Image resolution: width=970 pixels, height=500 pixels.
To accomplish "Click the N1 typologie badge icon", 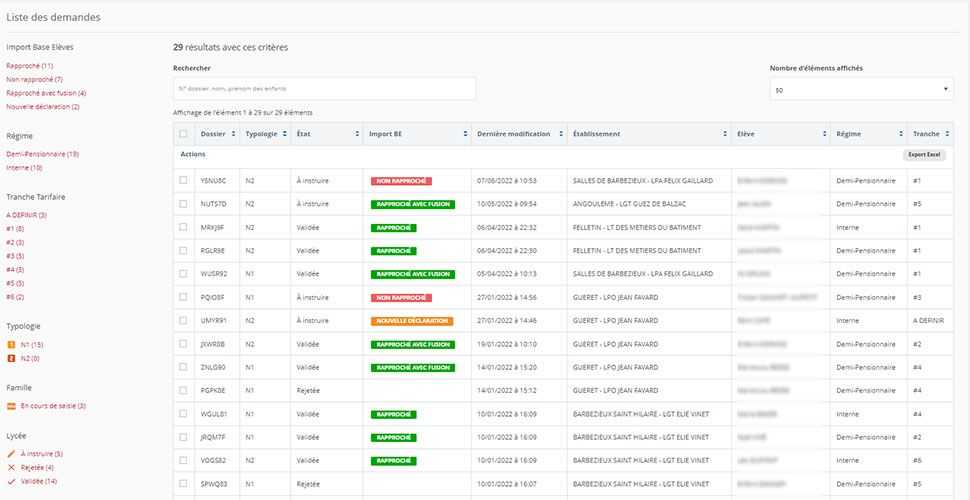I will [10, 345].
